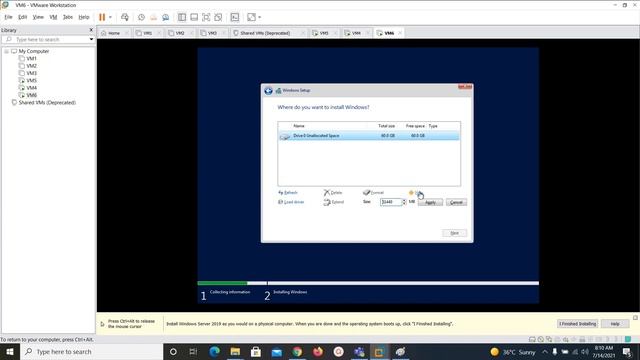
Task: Open File Explorer from taskbar
Action: coord(235,351)
